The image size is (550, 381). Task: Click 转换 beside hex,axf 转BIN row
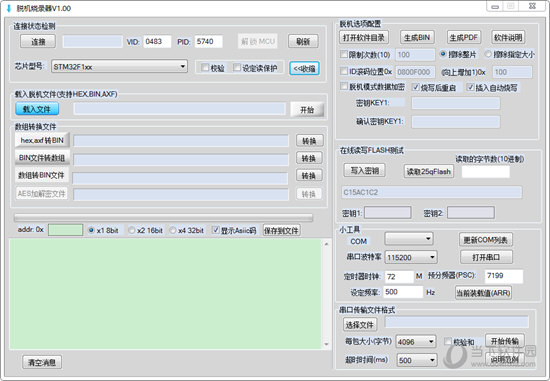[309, 141]
